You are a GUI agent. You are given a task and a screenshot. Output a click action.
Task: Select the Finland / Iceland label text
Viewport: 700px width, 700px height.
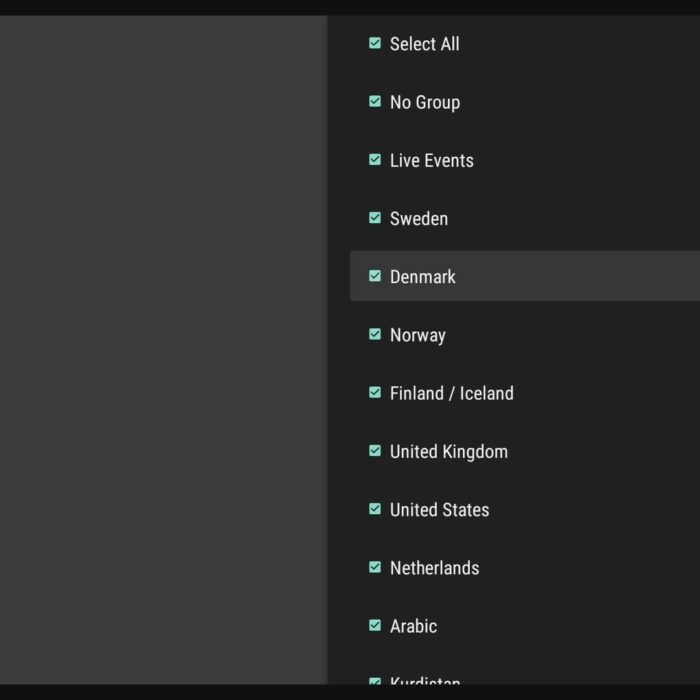click(451, 394)
